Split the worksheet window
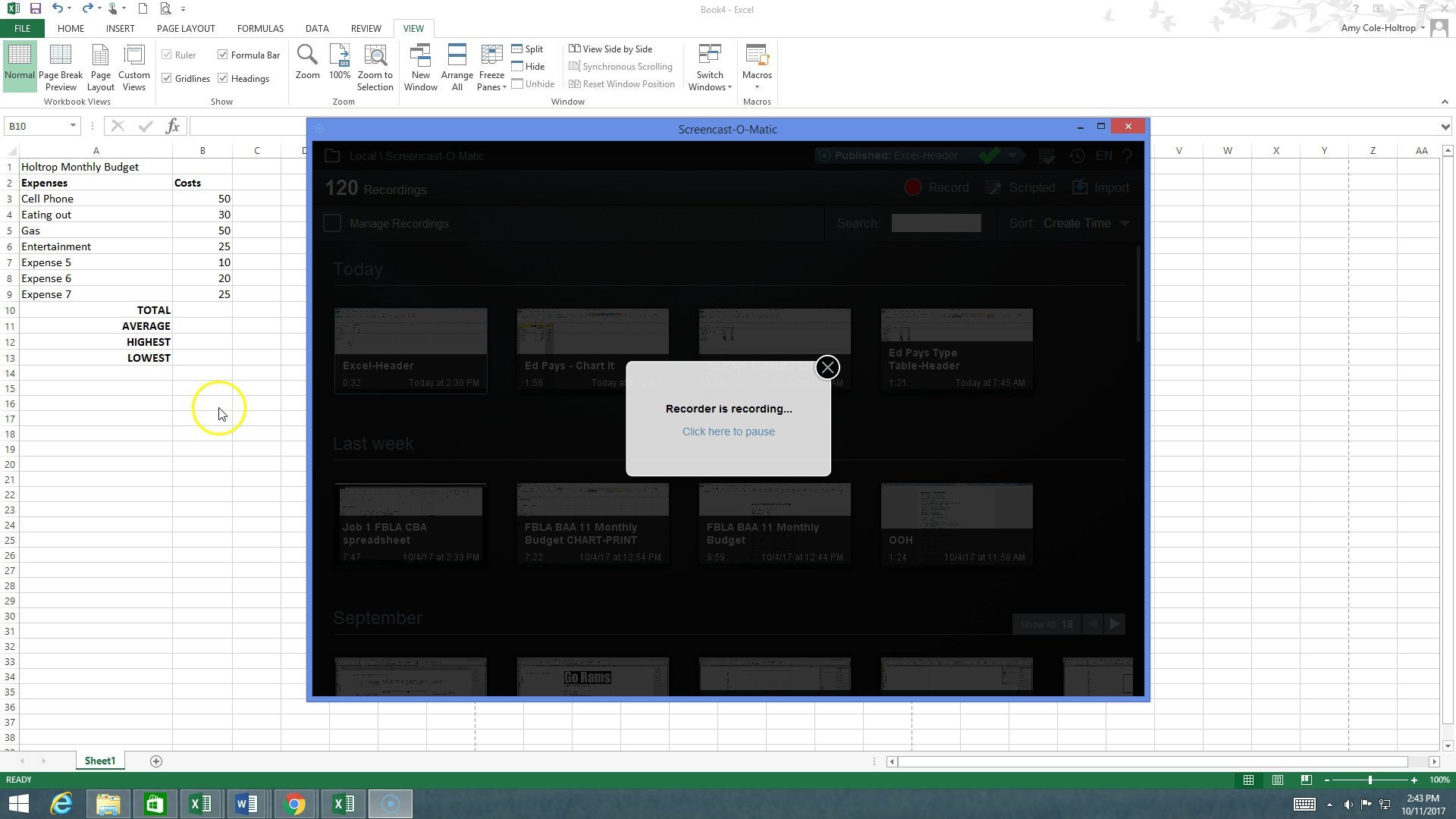This screenshot has height=819, width=1456. [529, 49]
